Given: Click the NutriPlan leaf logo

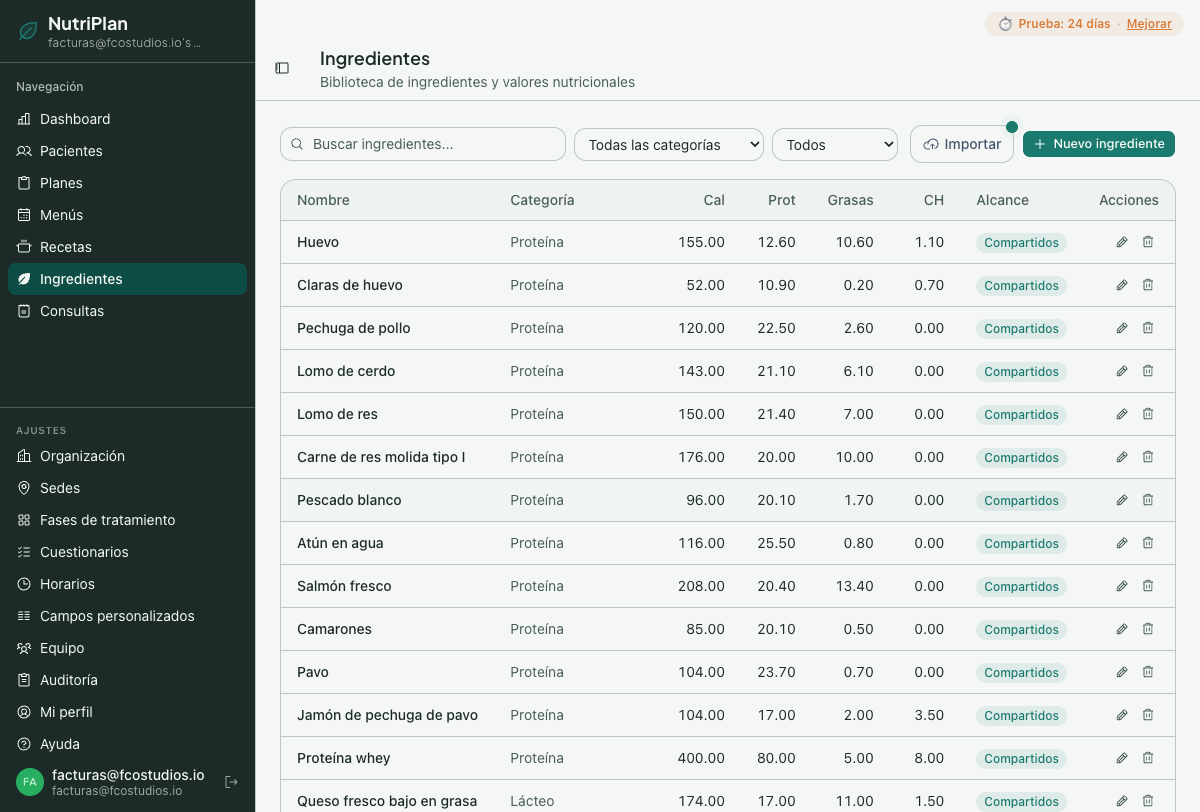Looking at the screenshot, I should coord(28,31).
